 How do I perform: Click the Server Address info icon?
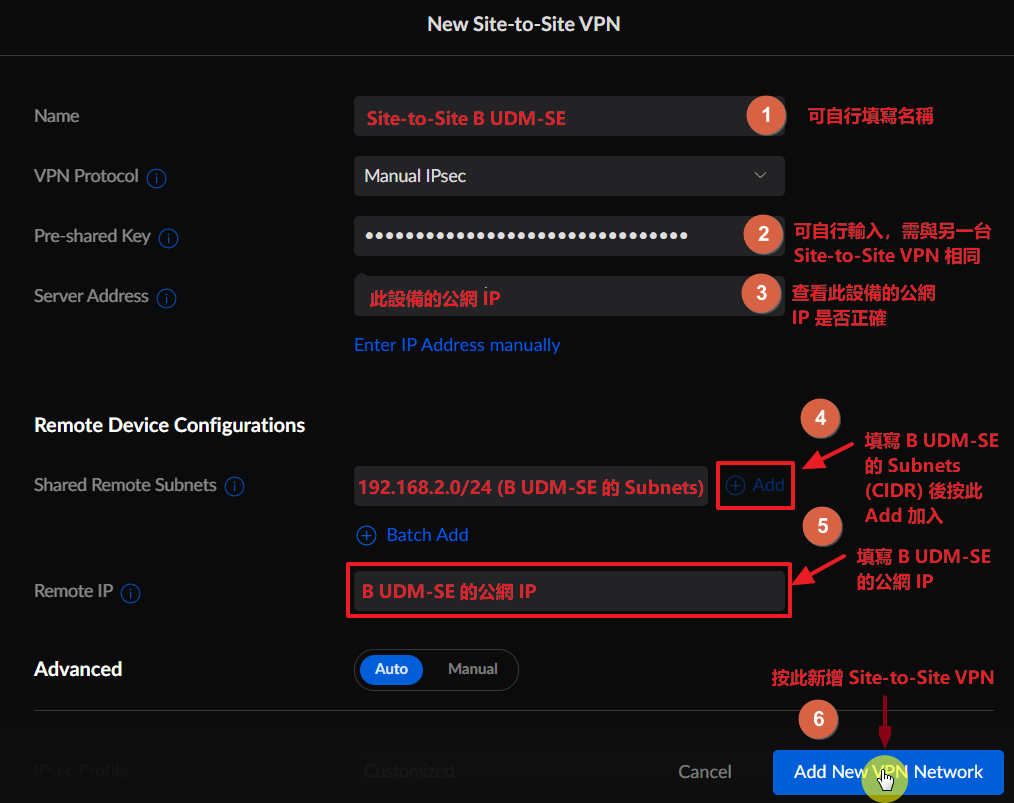pos(167,298)
